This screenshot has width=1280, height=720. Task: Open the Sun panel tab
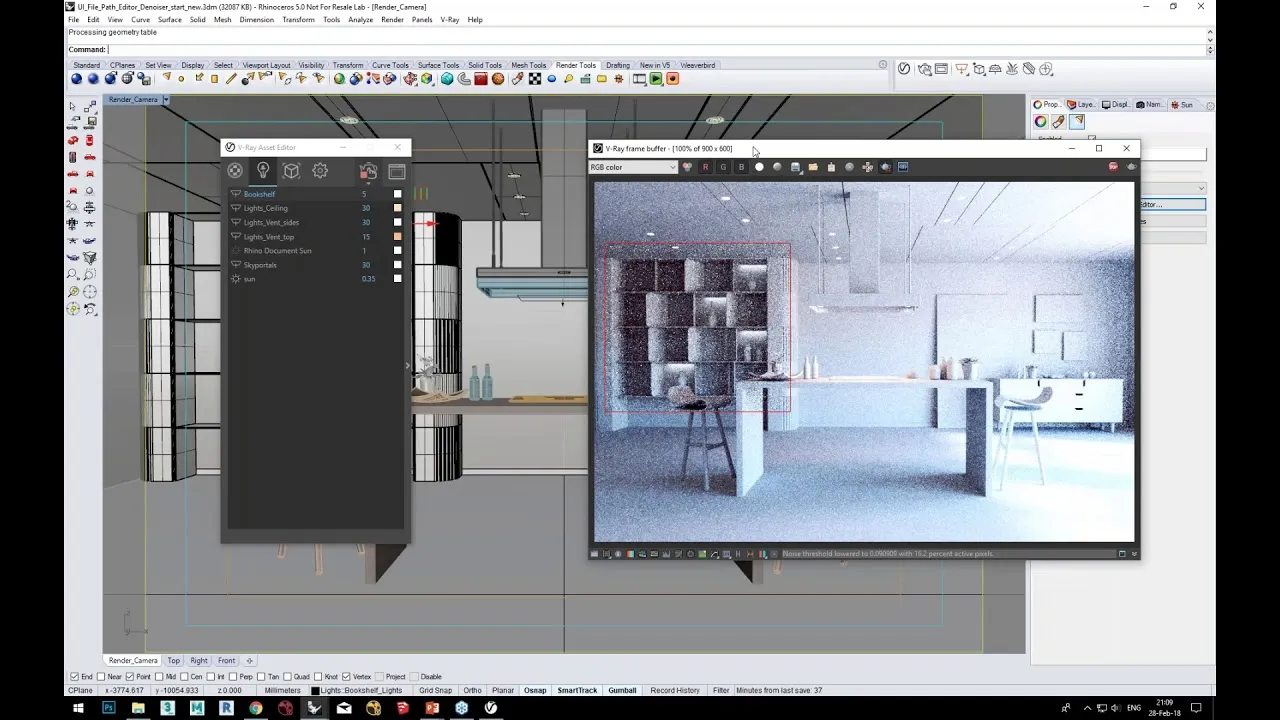[1183, 105]
